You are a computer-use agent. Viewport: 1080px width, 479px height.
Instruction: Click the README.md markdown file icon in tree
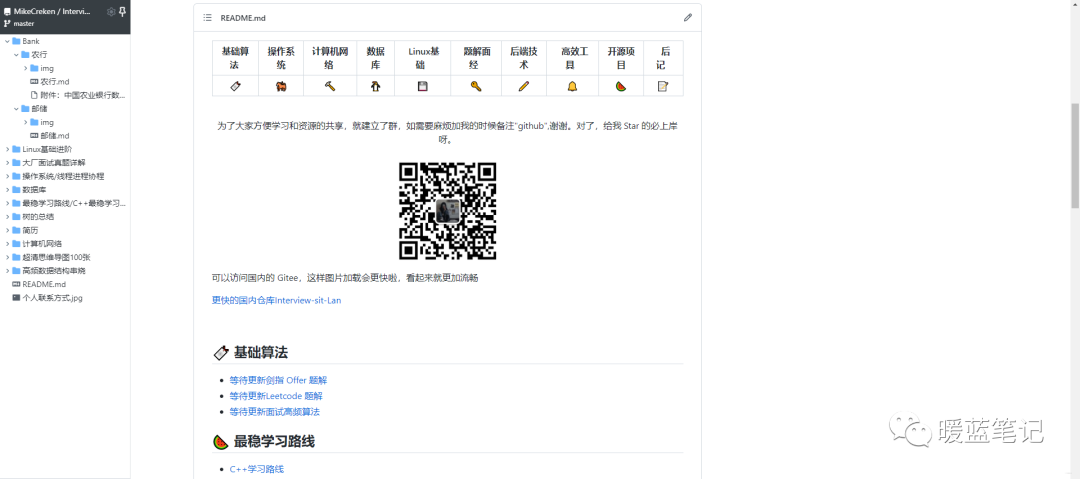[x=16, y=284]
